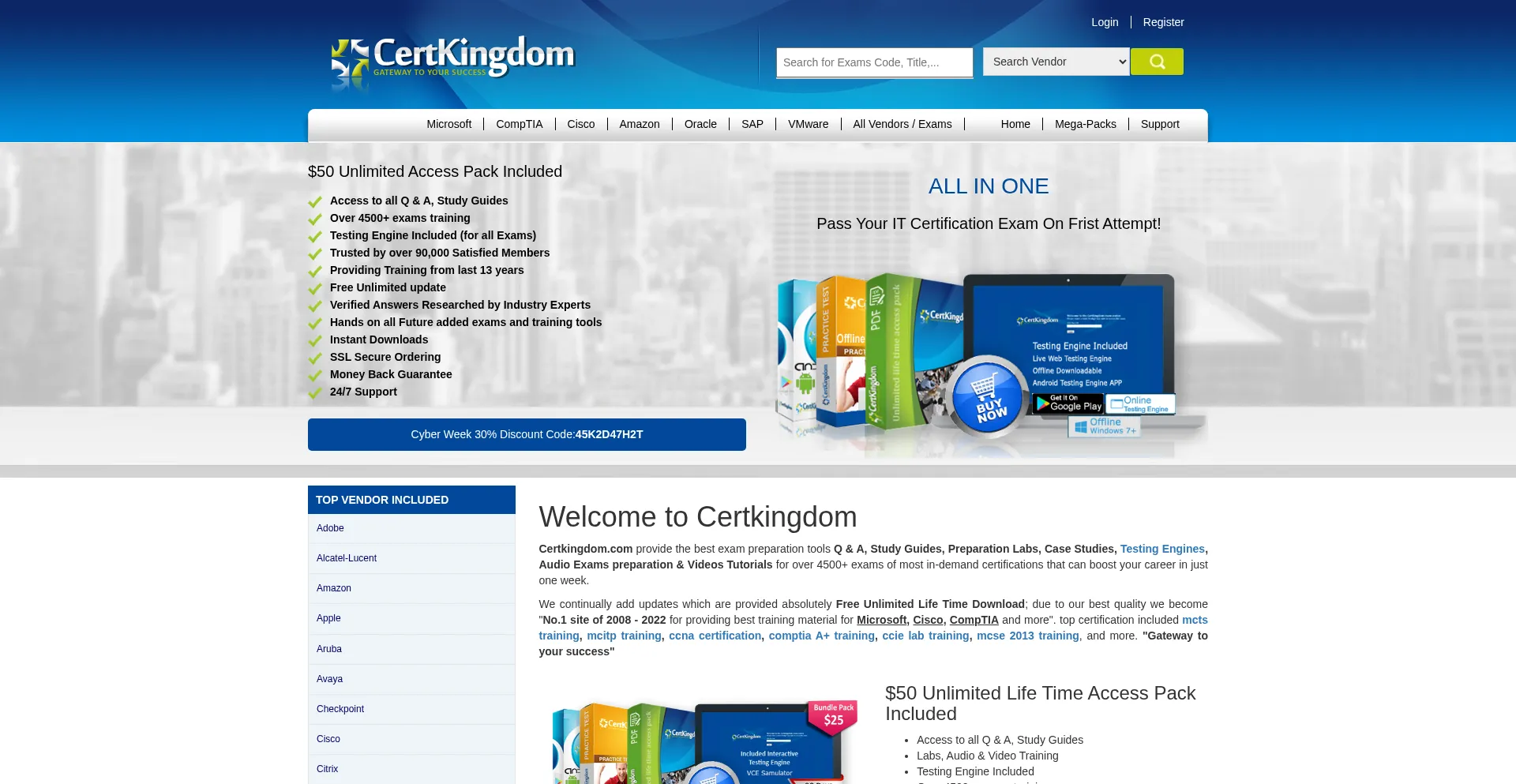Open the Mega-Packs section
Viewport: 1516px width, 784px height.
[1086, 124]
